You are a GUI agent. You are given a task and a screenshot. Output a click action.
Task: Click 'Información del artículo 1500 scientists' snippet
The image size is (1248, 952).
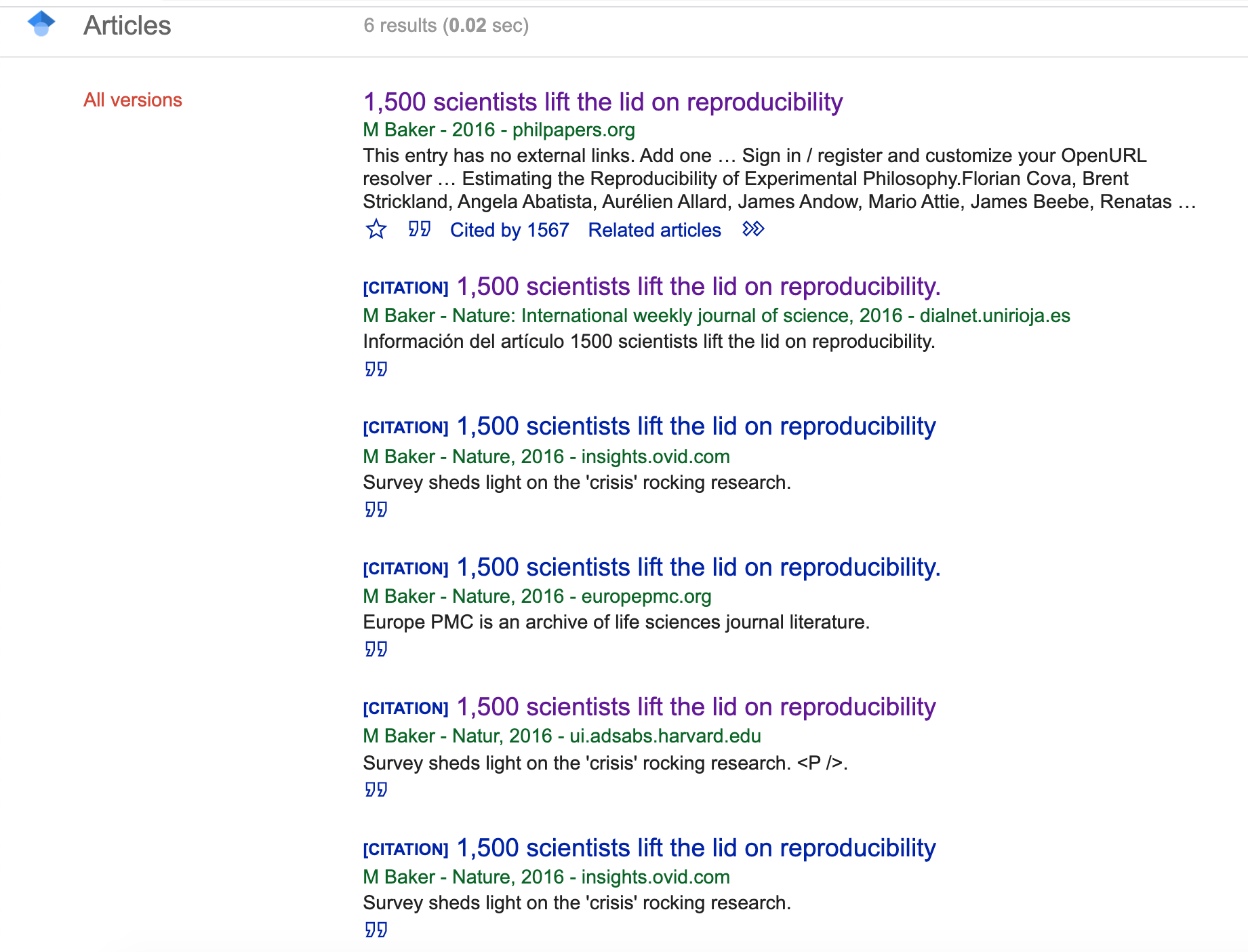pos(649,341)
